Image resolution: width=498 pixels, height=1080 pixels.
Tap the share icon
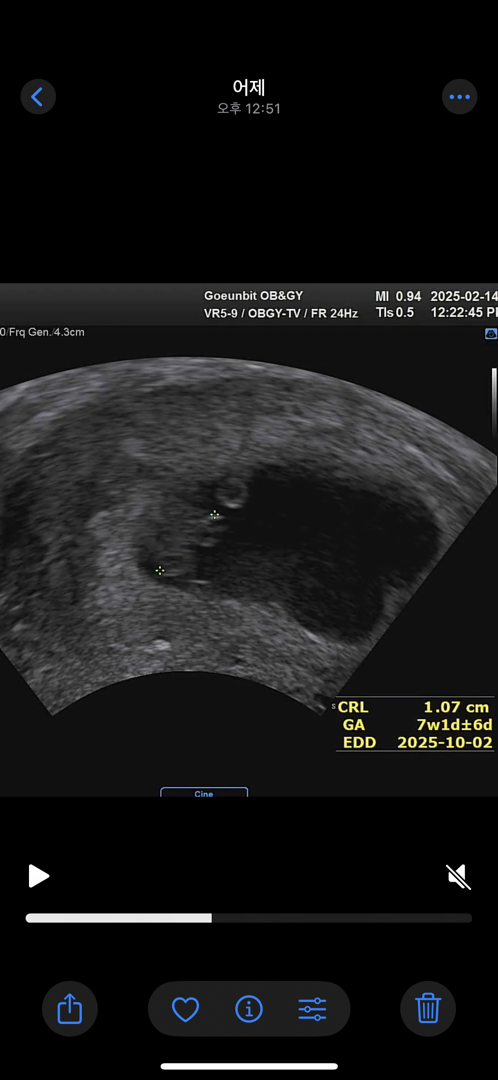click(x=70, y=1009)
